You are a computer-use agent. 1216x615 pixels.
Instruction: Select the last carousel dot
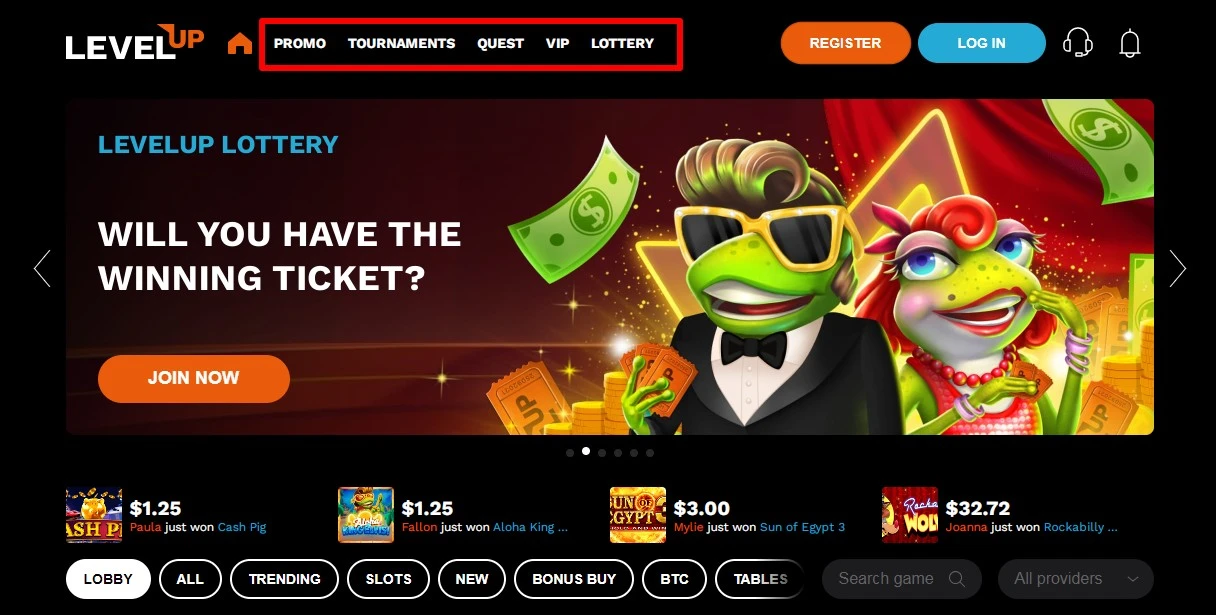650,453
